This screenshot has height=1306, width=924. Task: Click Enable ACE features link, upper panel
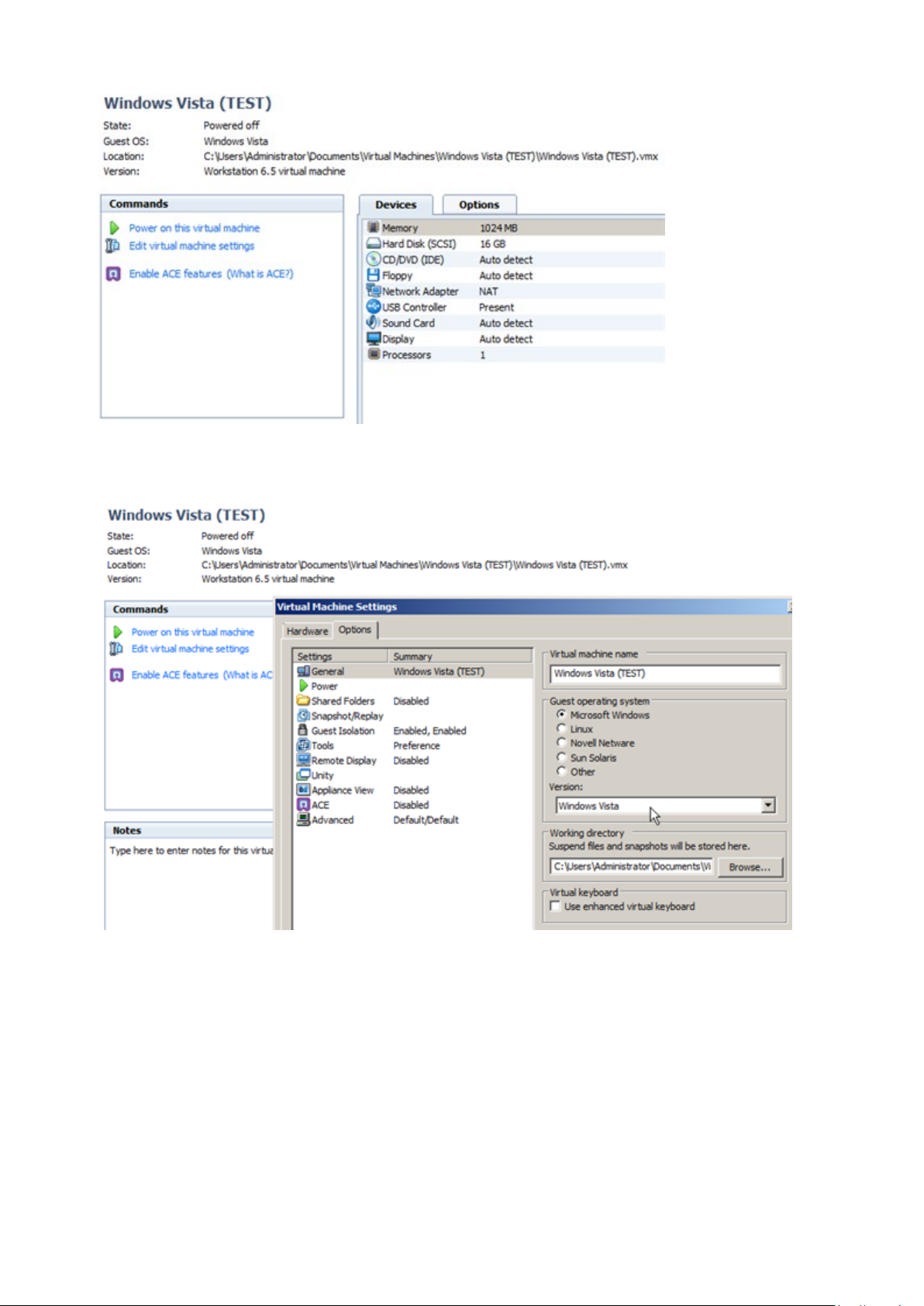(175, 274)
